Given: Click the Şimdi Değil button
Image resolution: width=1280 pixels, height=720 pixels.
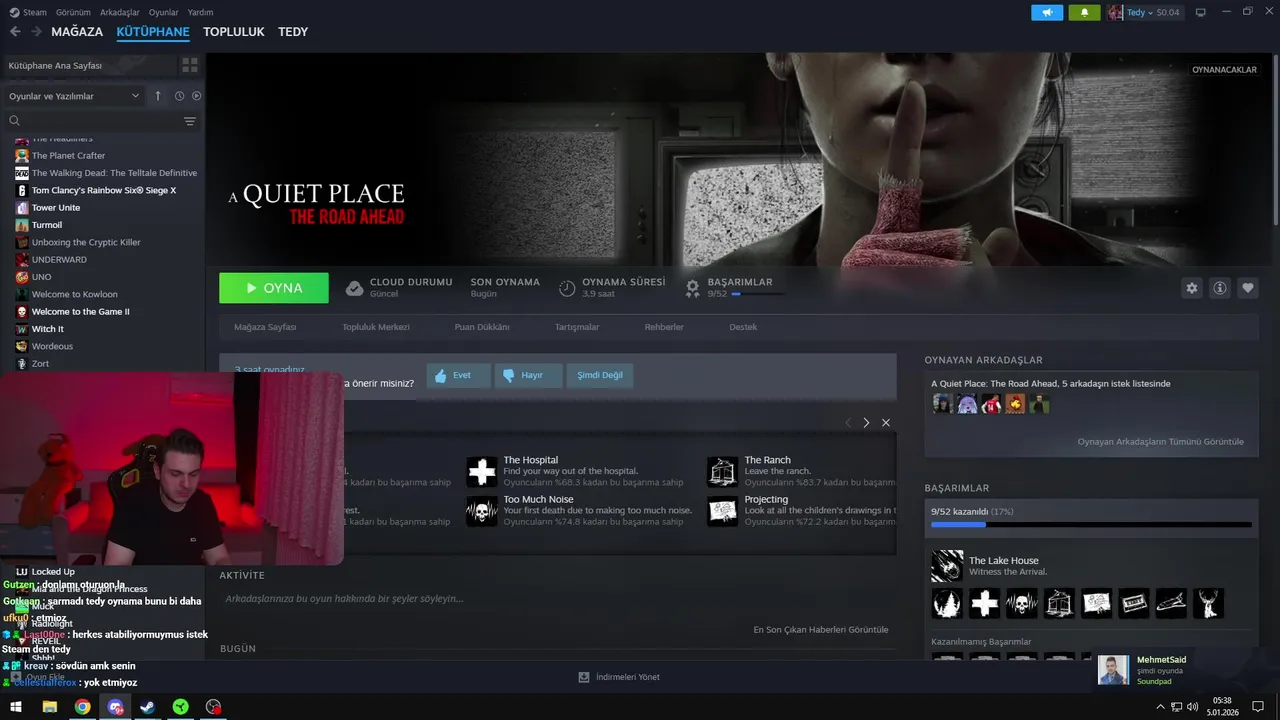Looking at the screenshot, I should click(x=600, y=375).
